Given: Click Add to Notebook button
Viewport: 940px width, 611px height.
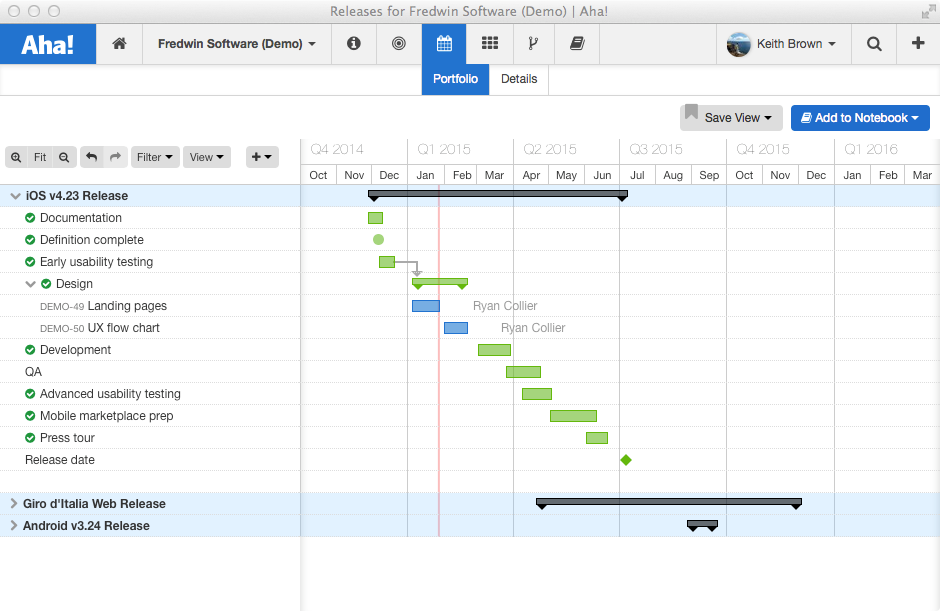Looking at the screenshot, I should pos(860,118).
